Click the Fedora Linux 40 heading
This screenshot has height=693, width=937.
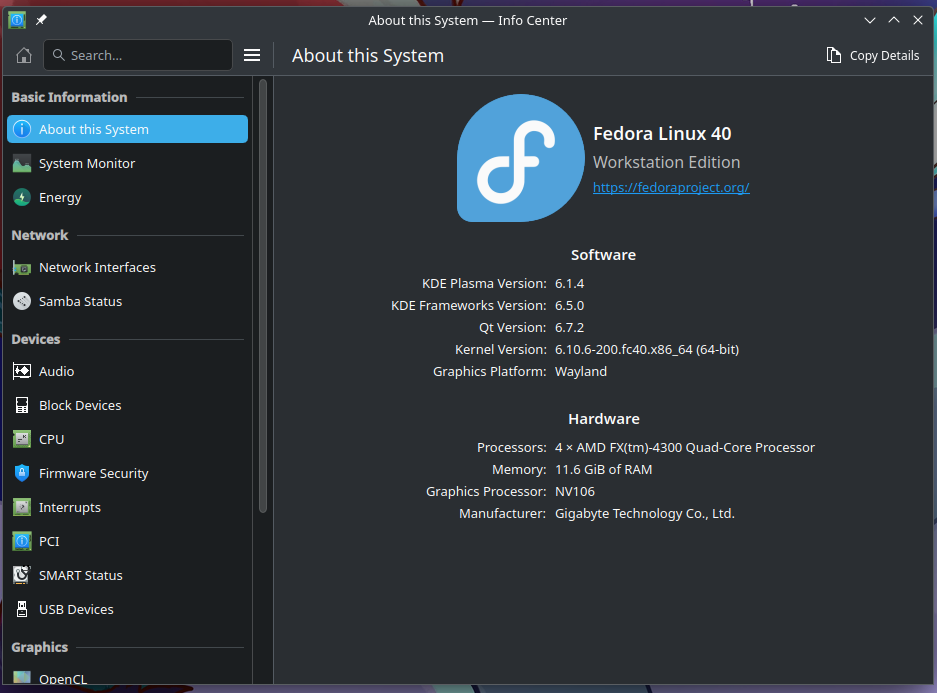click(662, 134)
